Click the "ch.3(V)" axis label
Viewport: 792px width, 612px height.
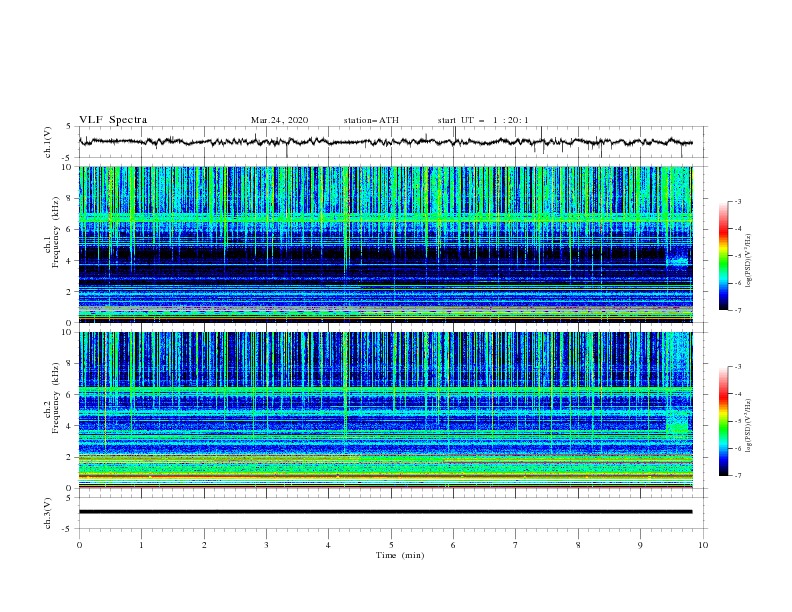click(x=48, y=513)
